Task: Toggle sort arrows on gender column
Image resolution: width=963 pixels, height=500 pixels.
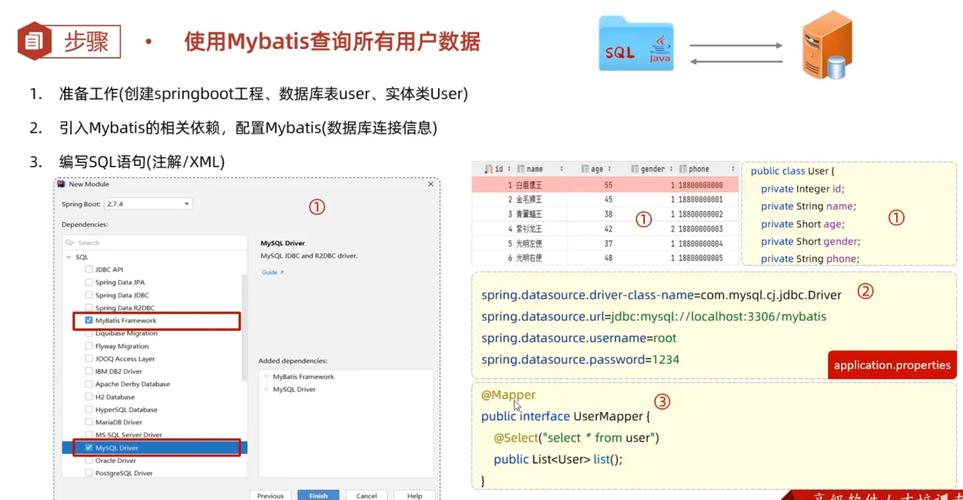Action: click(x=671, y=168)
